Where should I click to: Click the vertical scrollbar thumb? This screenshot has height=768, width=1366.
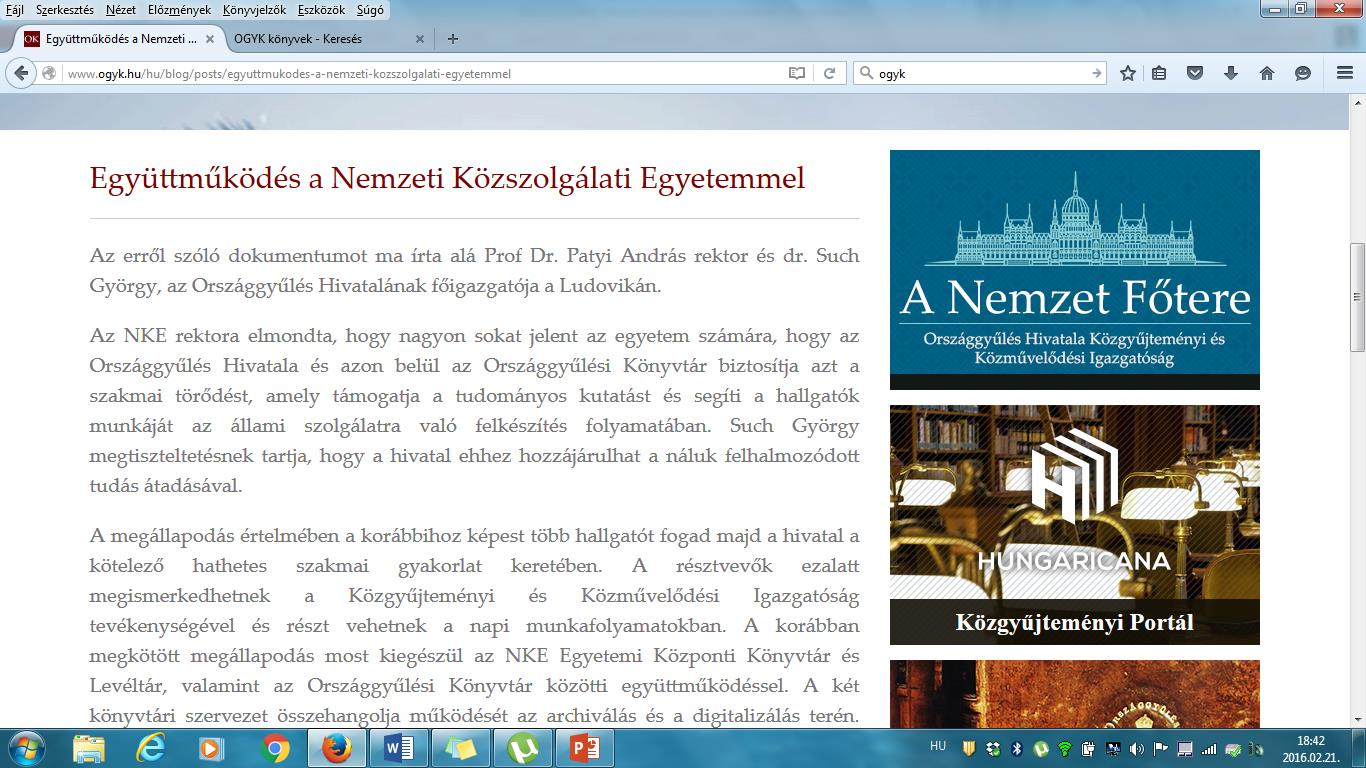click(1357, 297)
